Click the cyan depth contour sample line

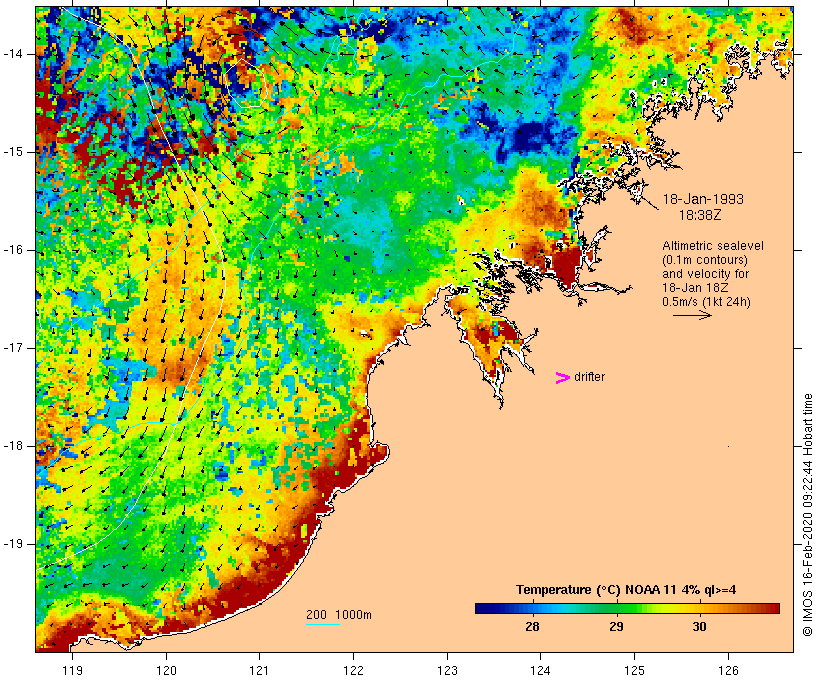click(323, 624)
